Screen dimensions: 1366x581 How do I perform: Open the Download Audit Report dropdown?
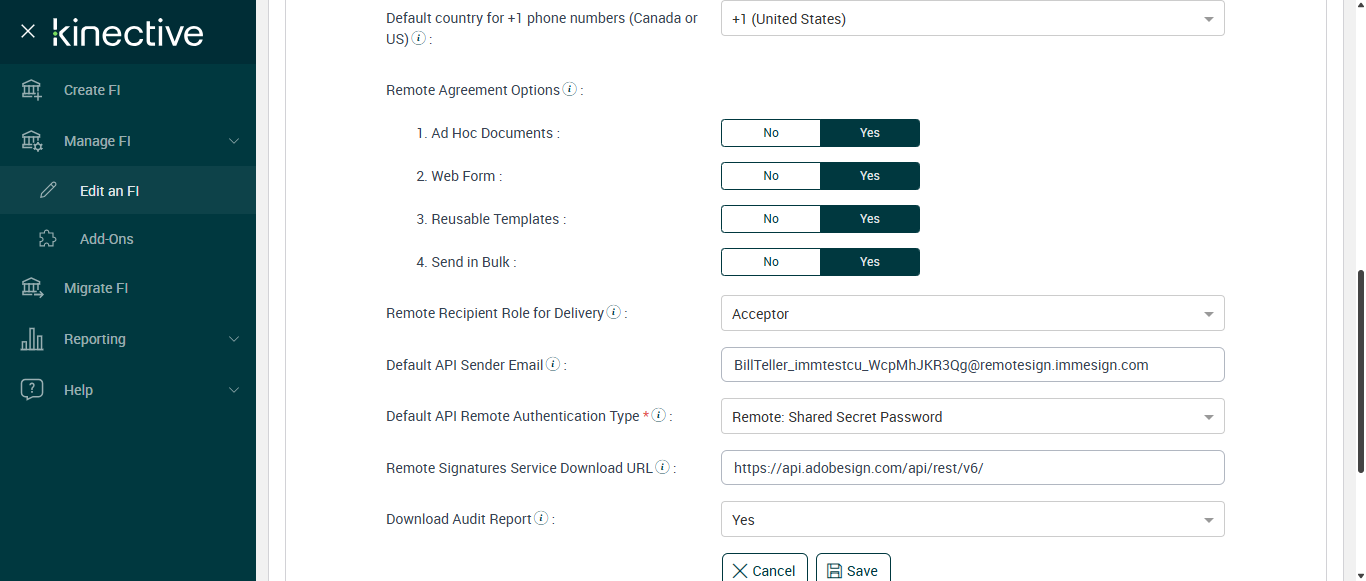(x=972, y=520)
